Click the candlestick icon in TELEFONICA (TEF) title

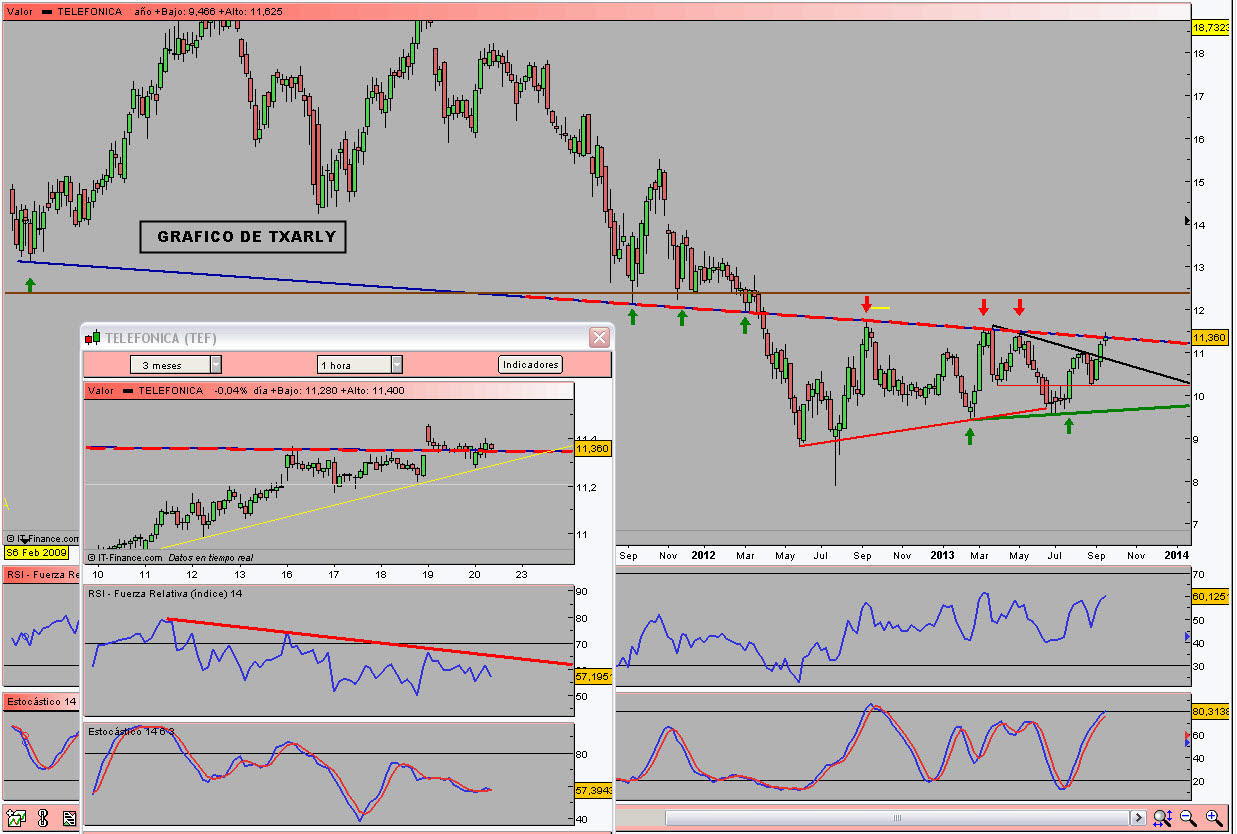click(x=95, y=338)
